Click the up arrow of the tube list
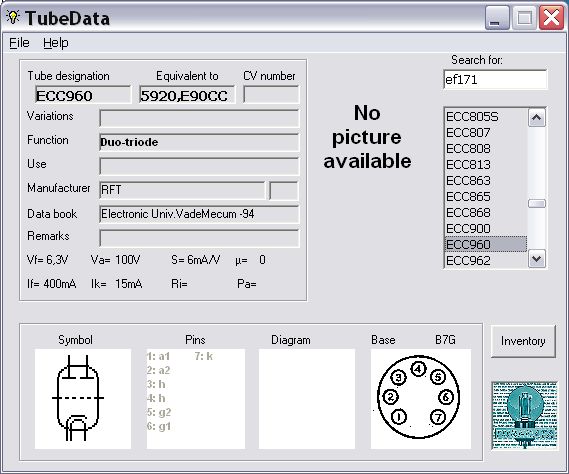This screenshot has width=569, height=474. [537, 118]
